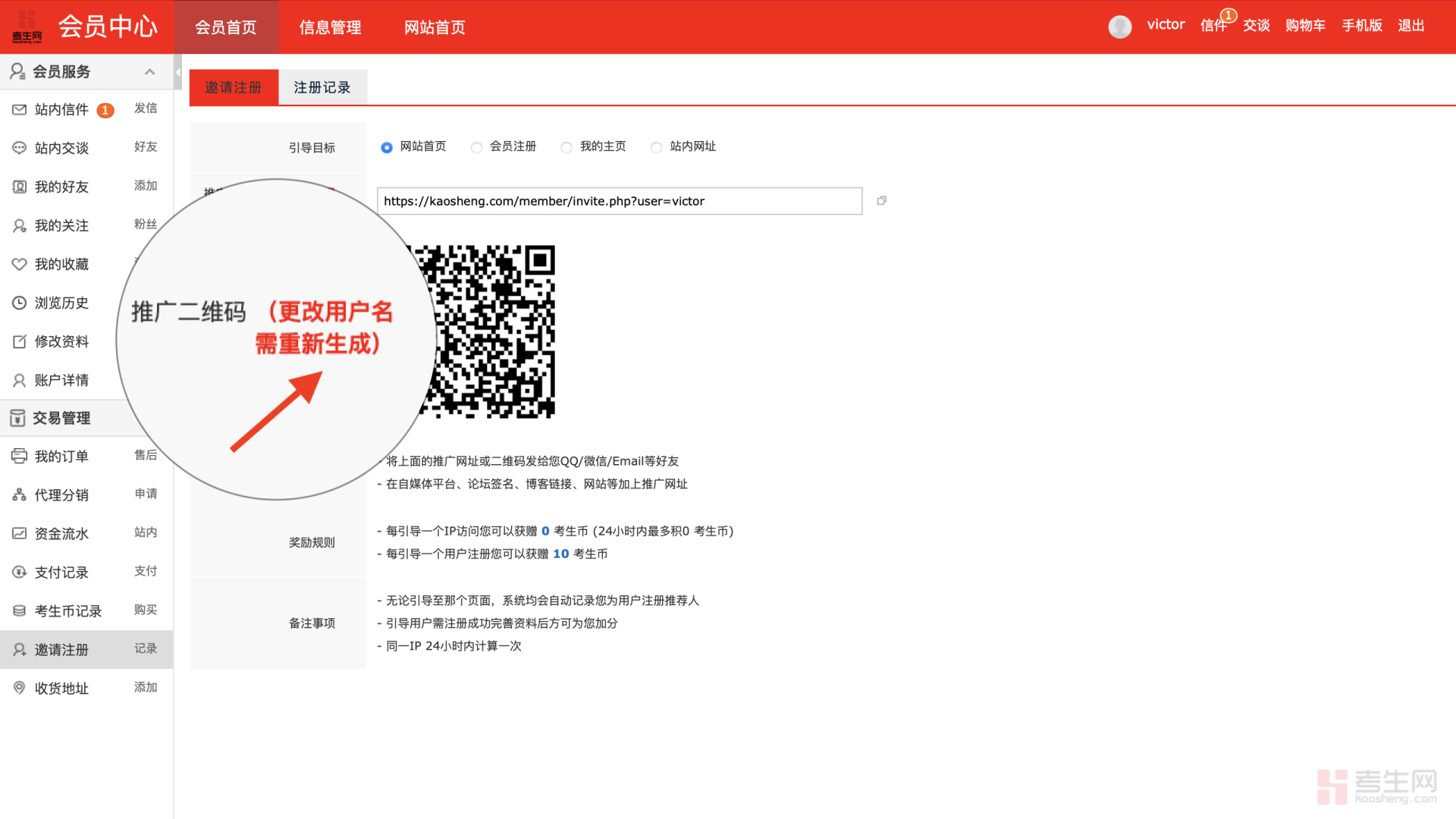The width and height of the screenshot is (1456, 819).
Task: Select the 站内网址 radio option
Action: (656, 147)
